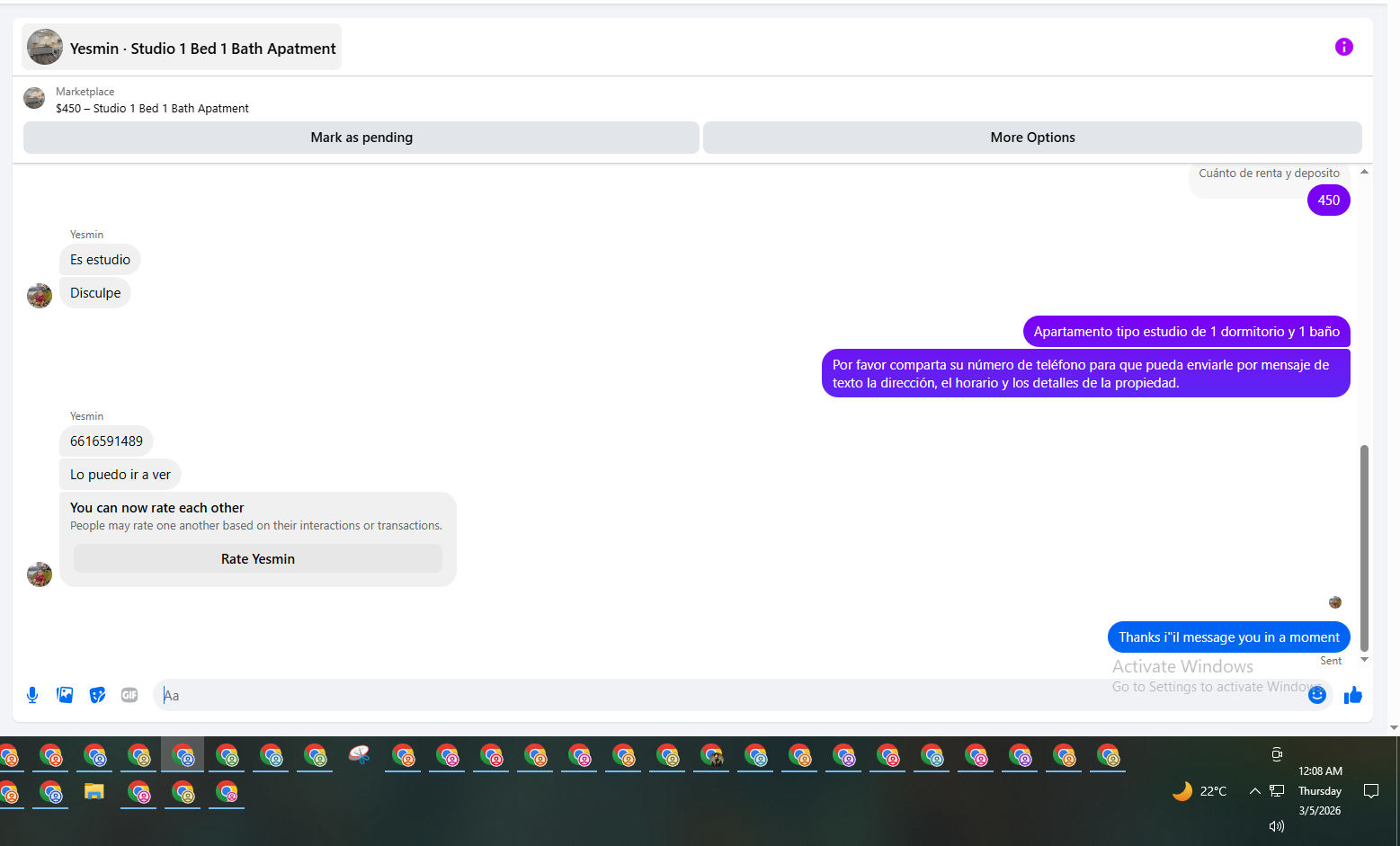Click the chat scrollbar up arrow
The width and height of the screenshot is (1400, 846).
tap(1364, 171)
